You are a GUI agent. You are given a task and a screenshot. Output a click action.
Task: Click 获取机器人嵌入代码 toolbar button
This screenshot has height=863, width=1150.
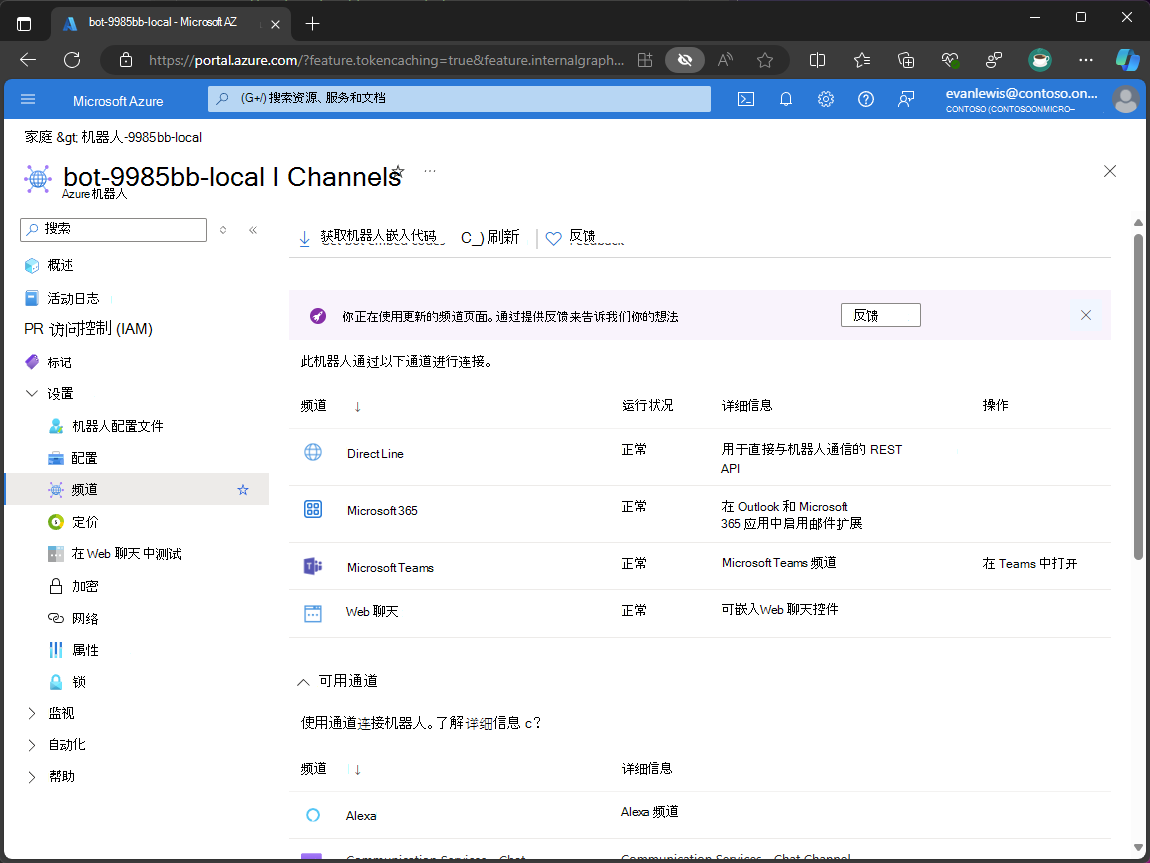point(371,238)
